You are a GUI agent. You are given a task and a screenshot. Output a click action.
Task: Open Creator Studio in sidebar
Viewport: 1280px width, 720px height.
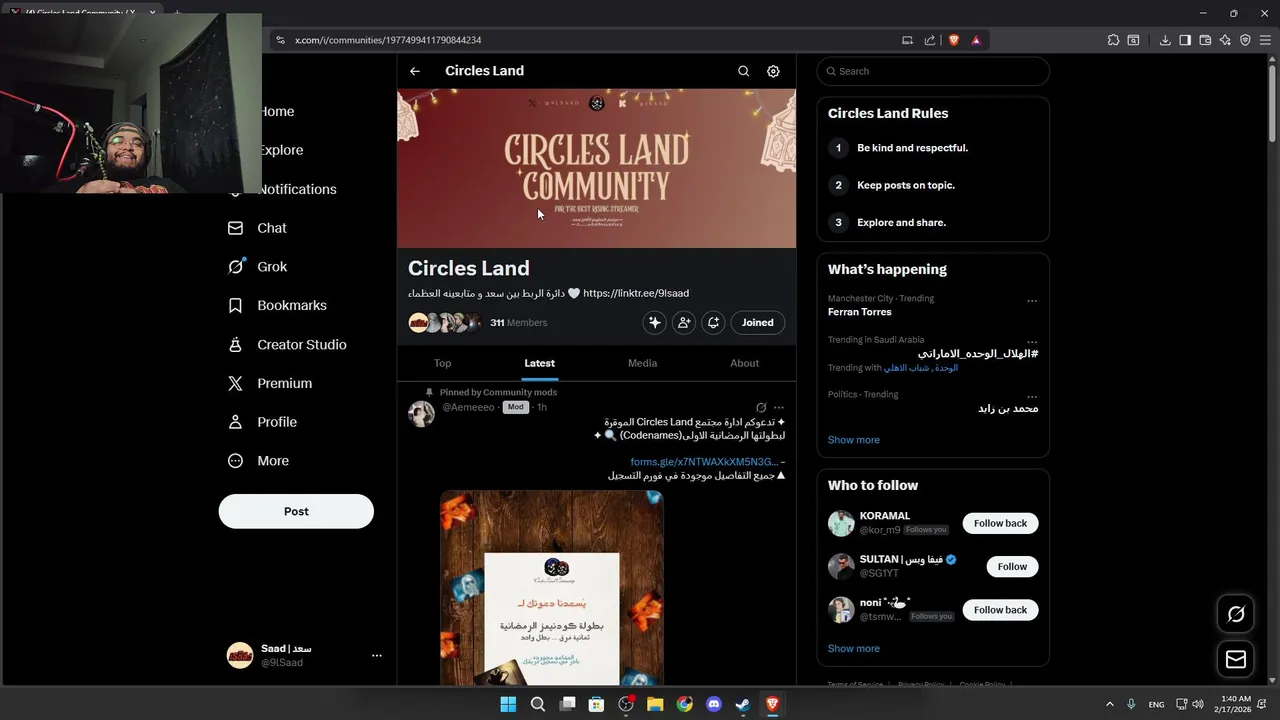pyautogui.click(x=287, y=344)
